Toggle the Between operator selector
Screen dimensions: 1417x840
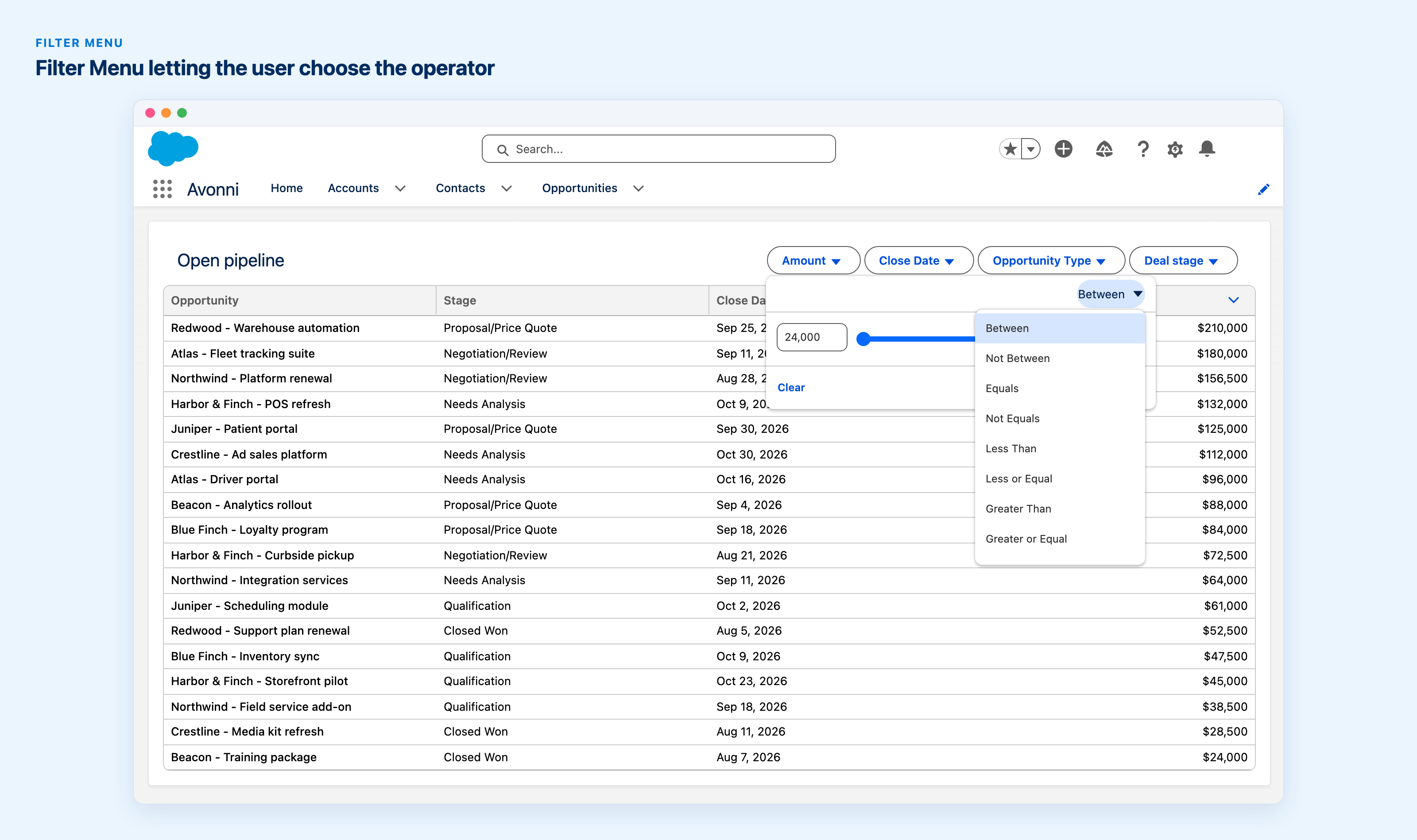tap(1110, 294)
